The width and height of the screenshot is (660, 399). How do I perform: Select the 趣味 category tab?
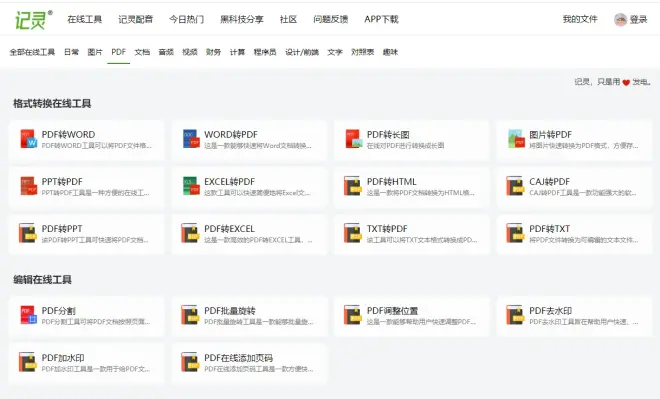point(390,52)
